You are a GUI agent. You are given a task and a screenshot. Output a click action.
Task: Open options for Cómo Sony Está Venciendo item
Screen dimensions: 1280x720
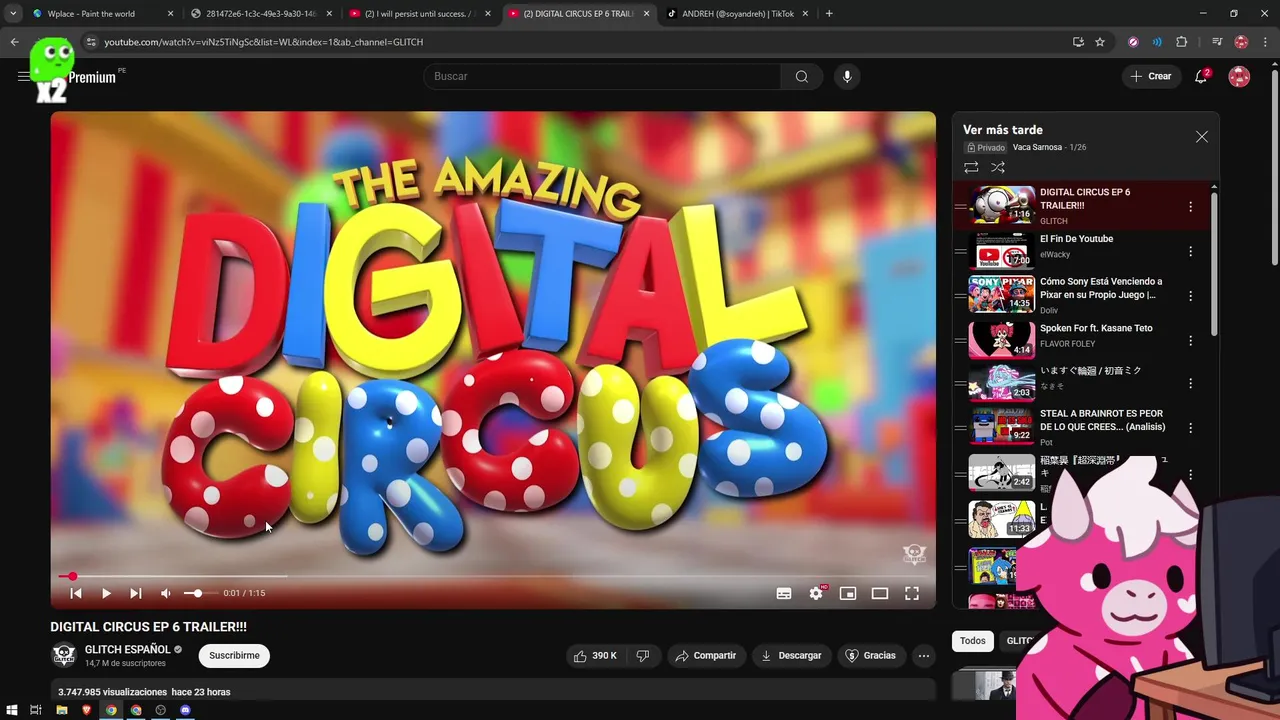pyautogui.click(x=1190, y=296)
